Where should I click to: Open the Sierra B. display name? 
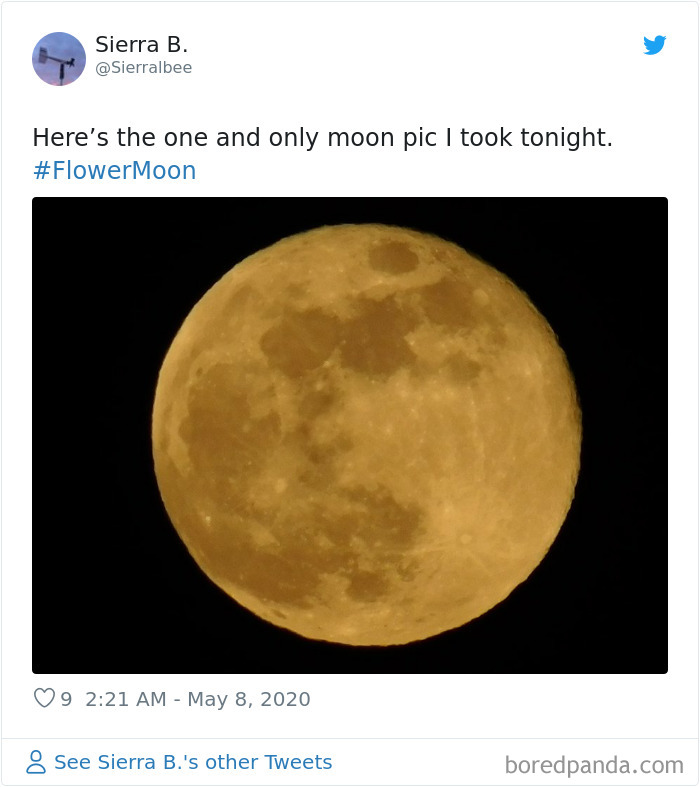coord(142,45)
